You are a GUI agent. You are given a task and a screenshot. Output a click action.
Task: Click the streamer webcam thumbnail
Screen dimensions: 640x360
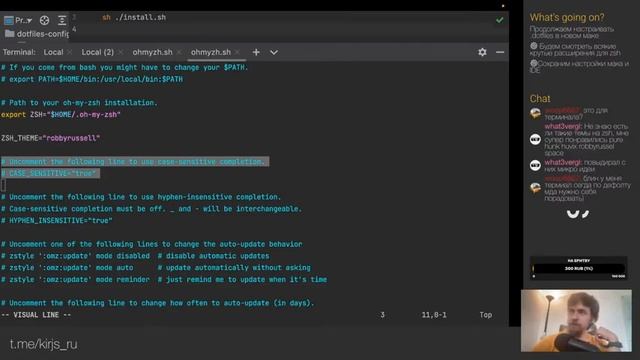pos(576,320)
